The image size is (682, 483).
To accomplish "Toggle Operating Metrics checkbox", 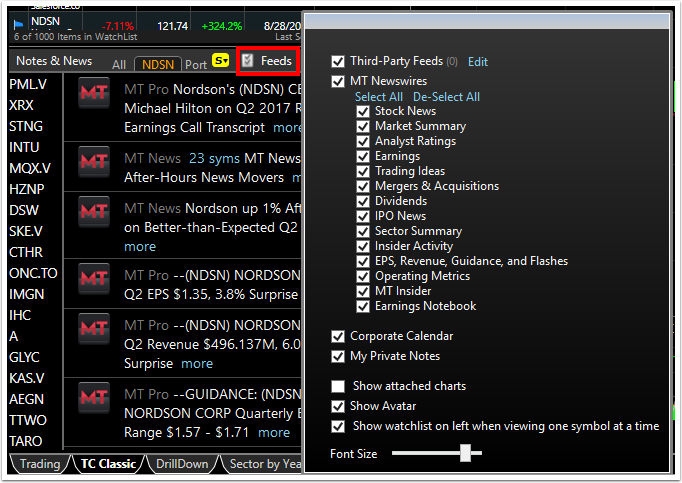I will pos(363,277).
